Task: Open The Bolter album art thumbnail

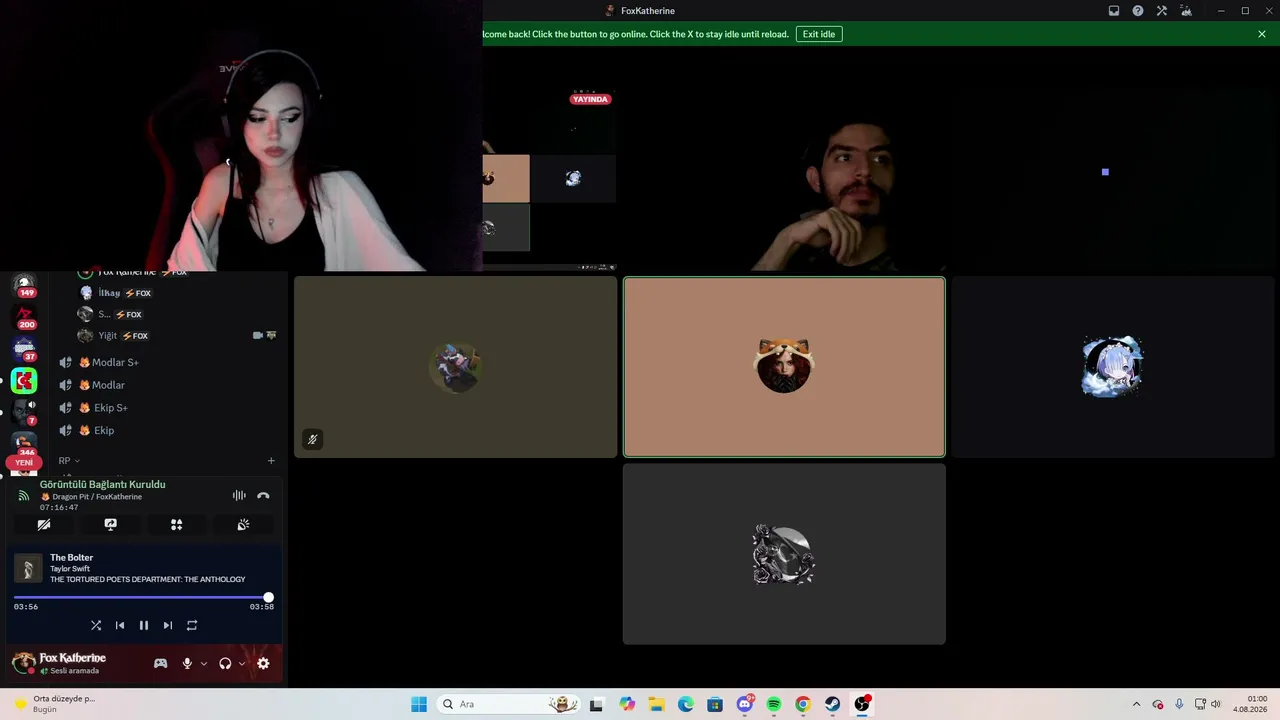Action: (28, 568)
